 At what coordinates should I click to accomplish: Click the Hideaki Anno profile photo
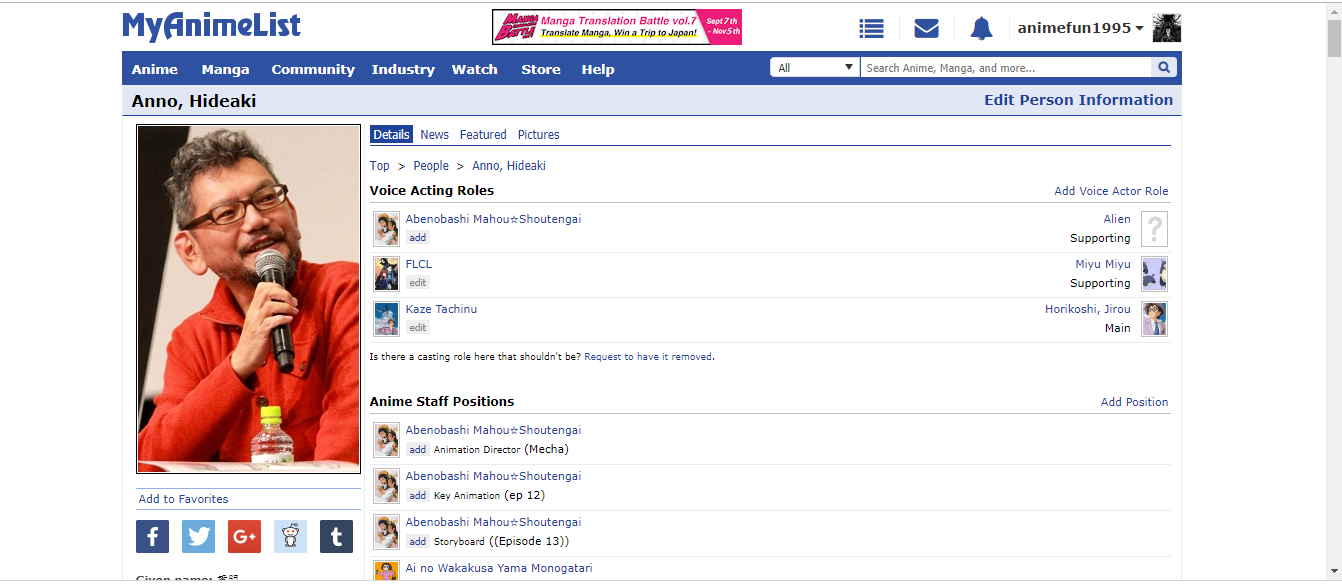249,299
